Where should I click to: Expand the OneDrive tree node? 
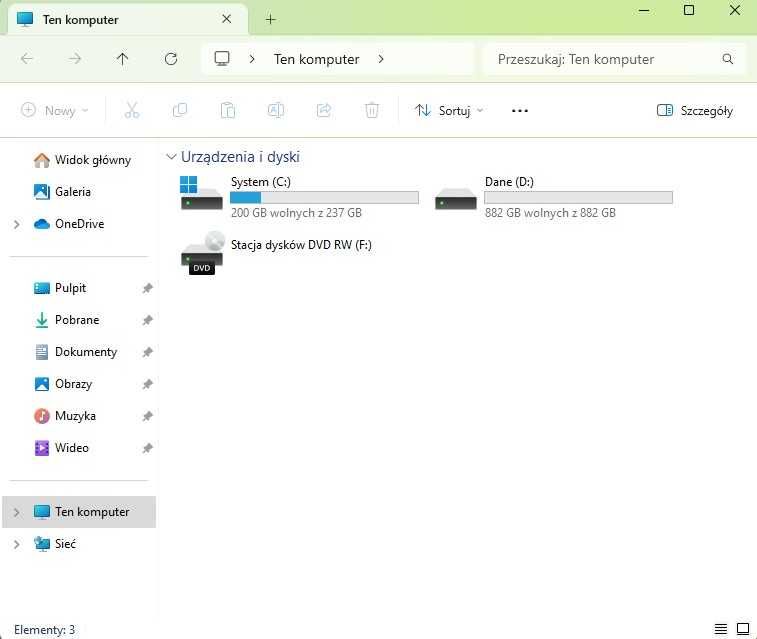16,224
